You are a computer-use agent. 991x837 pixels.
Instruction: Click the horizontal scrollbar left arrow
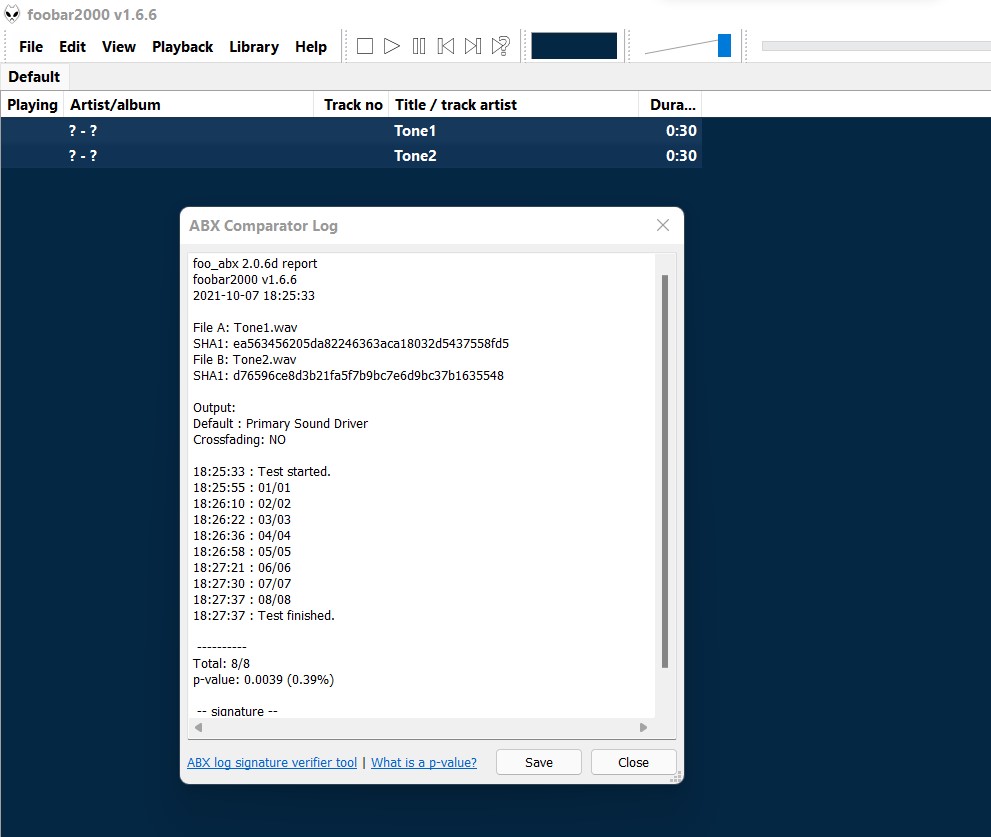click(x=198, y=727)
